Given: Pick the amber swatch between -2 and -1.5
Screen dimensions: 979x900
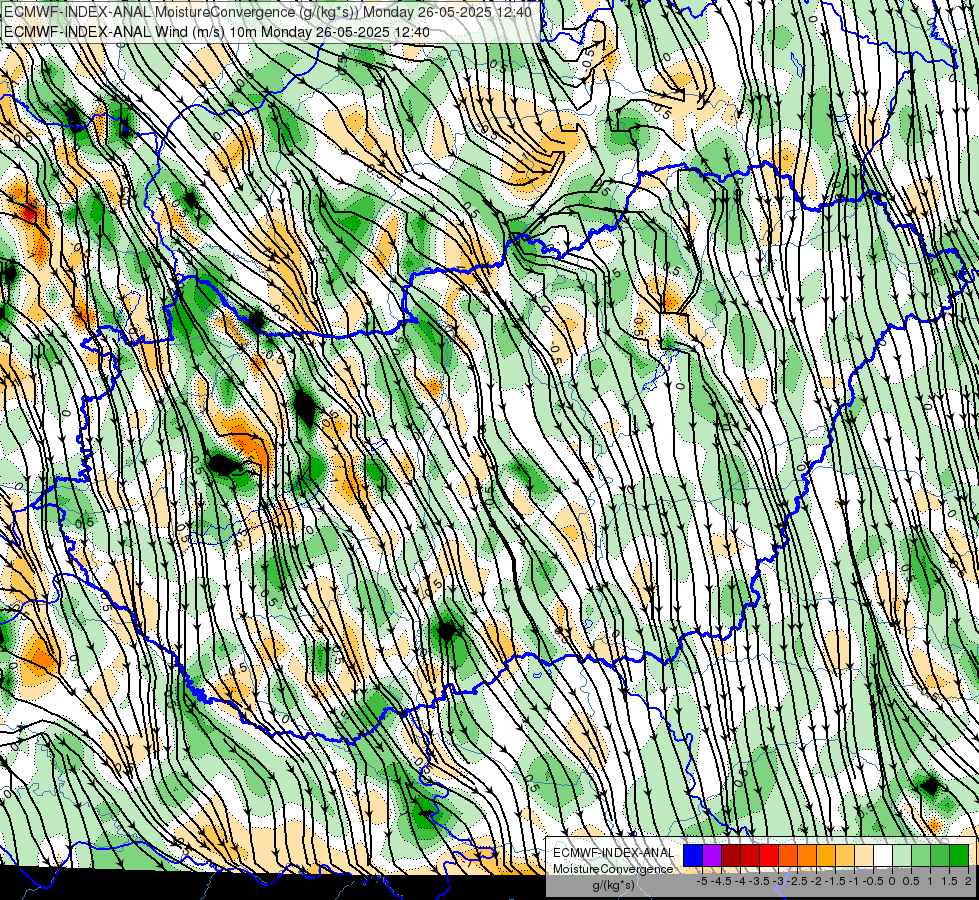Looking at the screenshot, I should 826,856.
